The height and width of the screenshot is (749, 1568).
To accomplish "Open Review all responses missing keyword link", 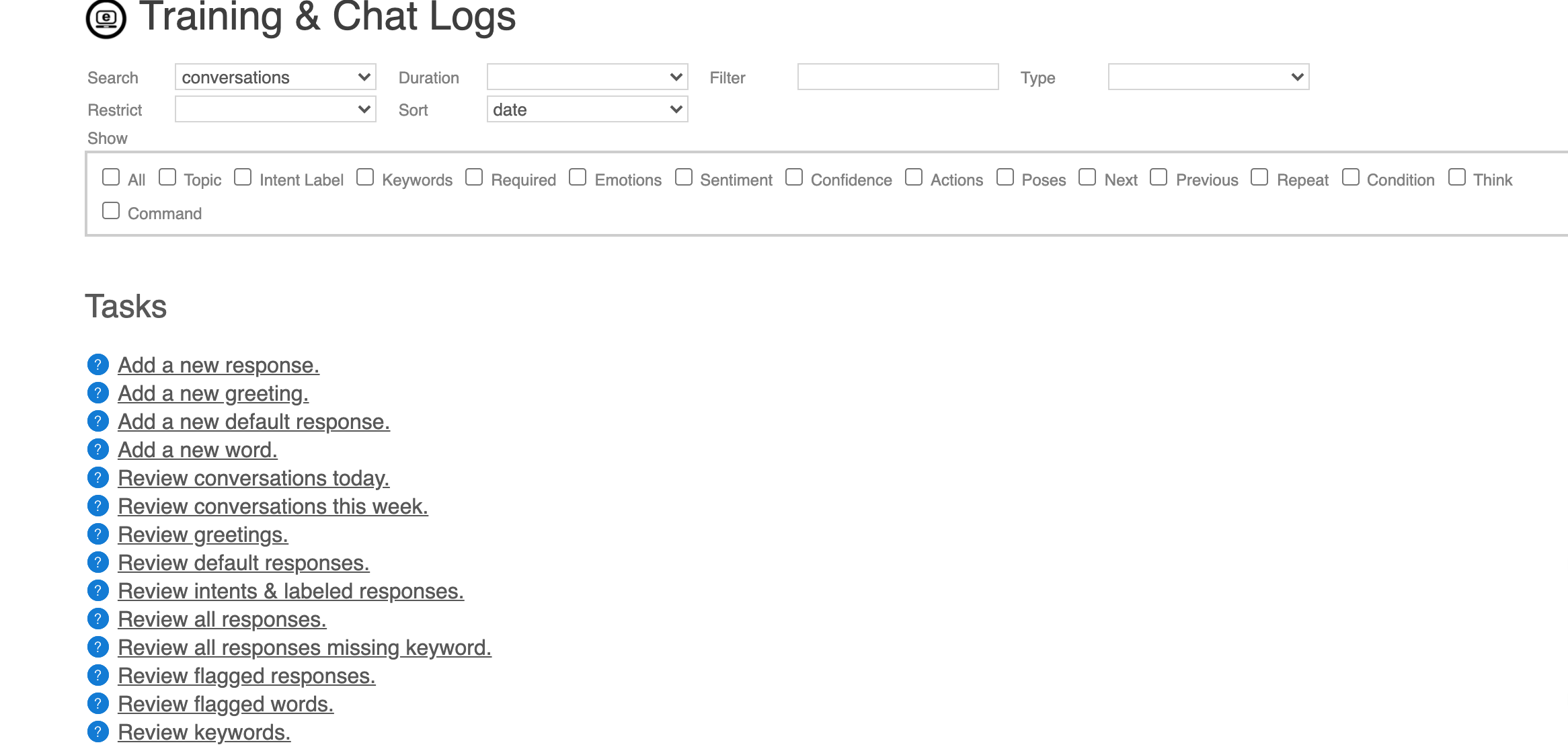I will (x=305, y=647).
